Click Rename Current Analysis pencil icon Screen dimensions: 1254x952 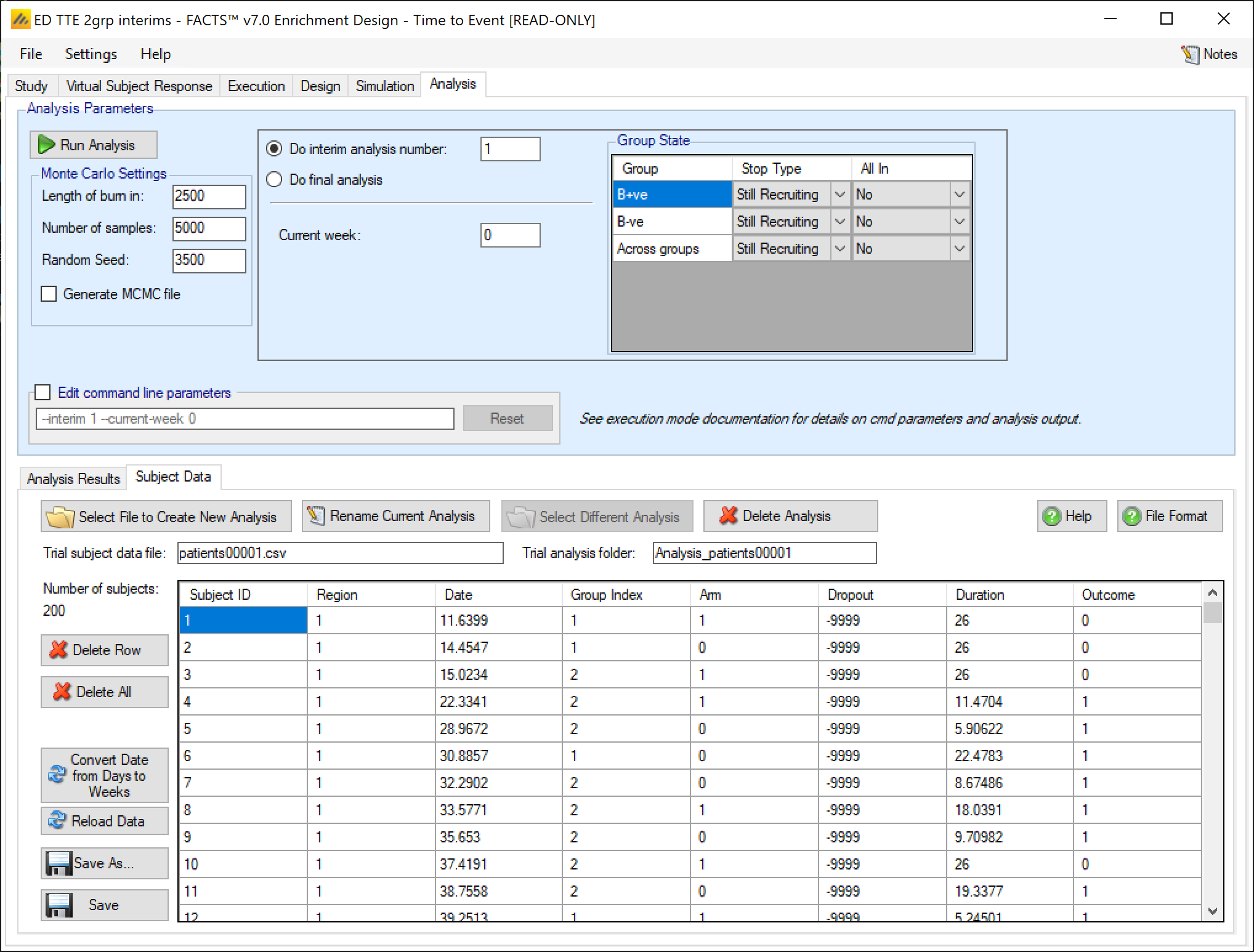click(316, 515)
